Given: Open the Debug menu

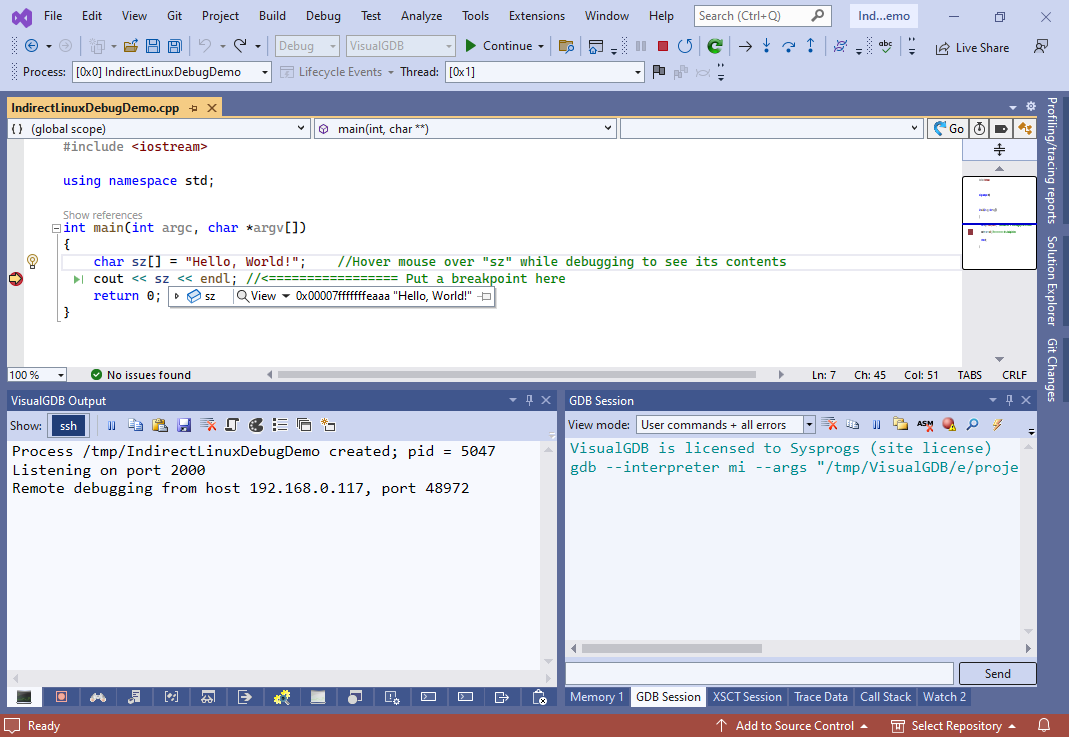Looking at the screenshot, I should [x=322, y=16].
